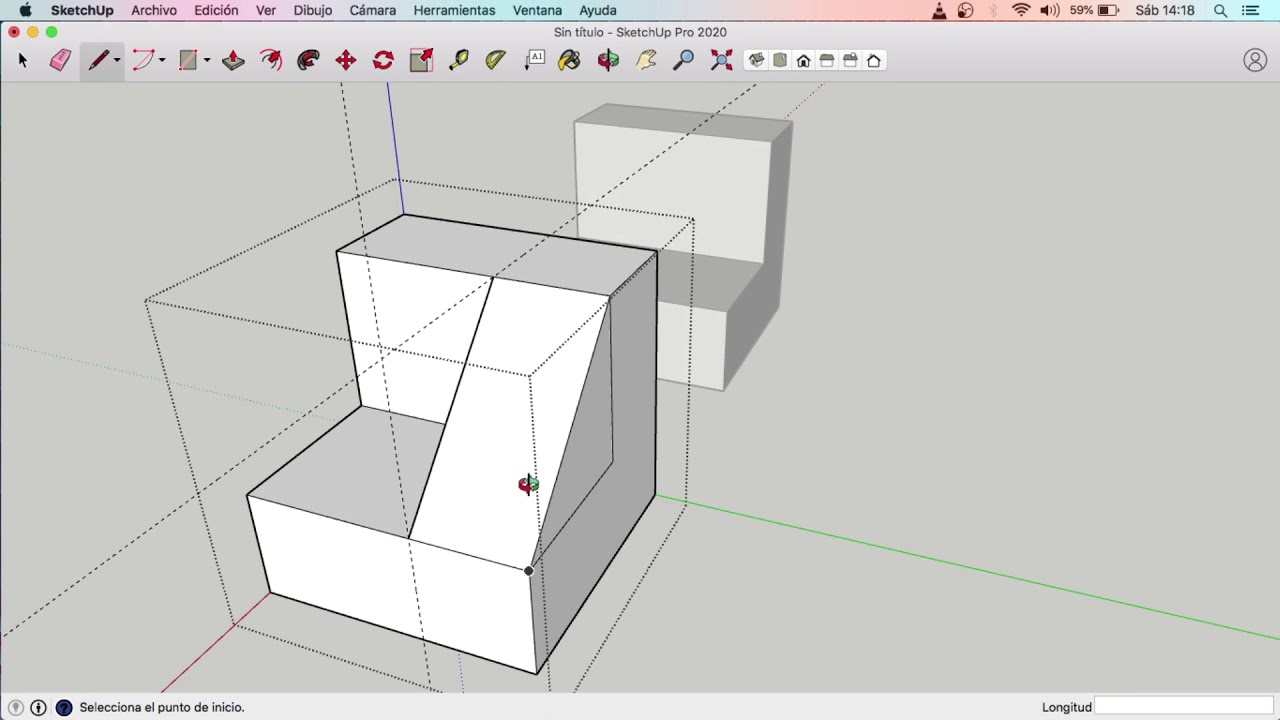
Task: Open the Herramientas menu
Action: (454, 10)
